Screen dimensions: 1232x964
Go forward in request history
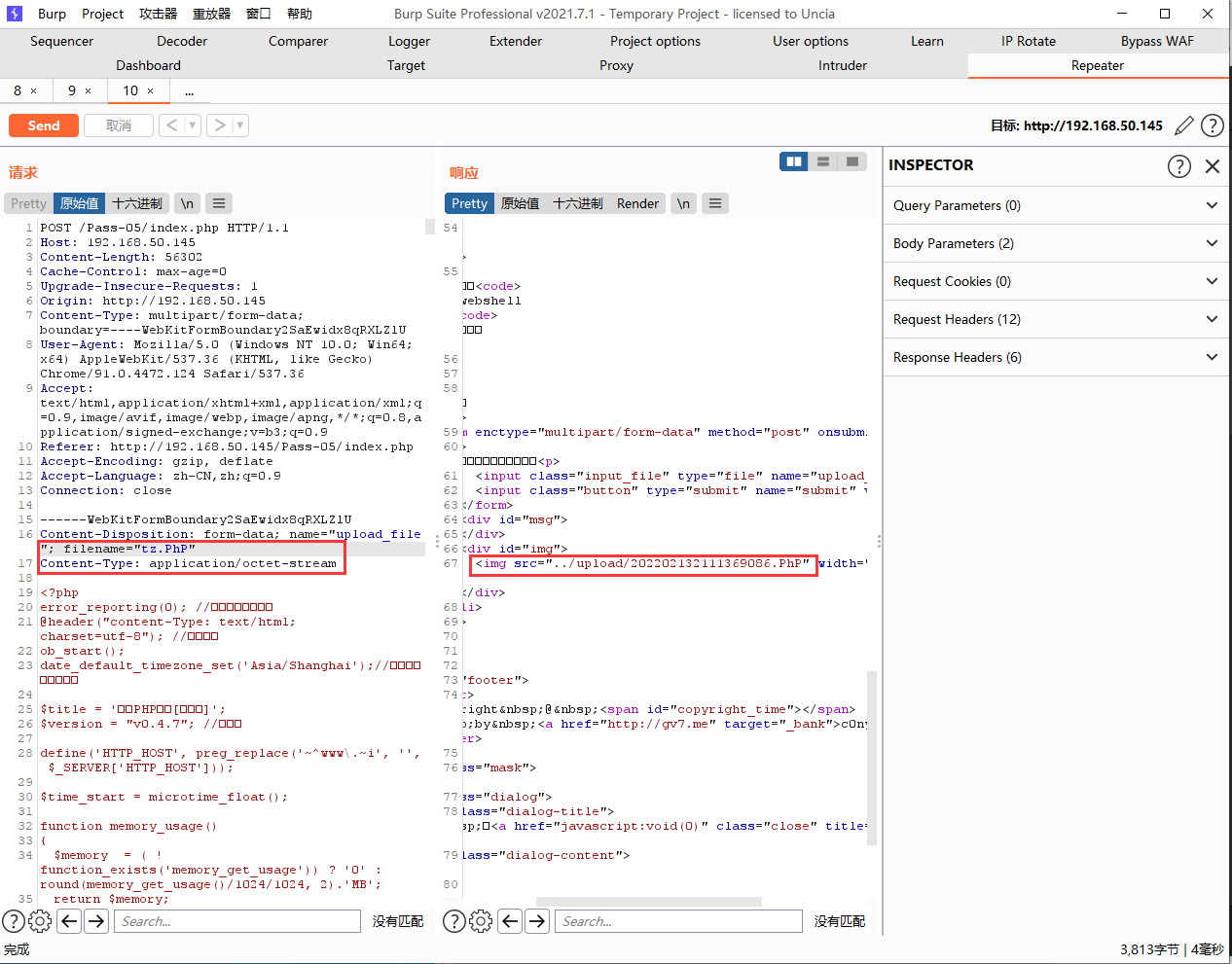click(220, 125)
